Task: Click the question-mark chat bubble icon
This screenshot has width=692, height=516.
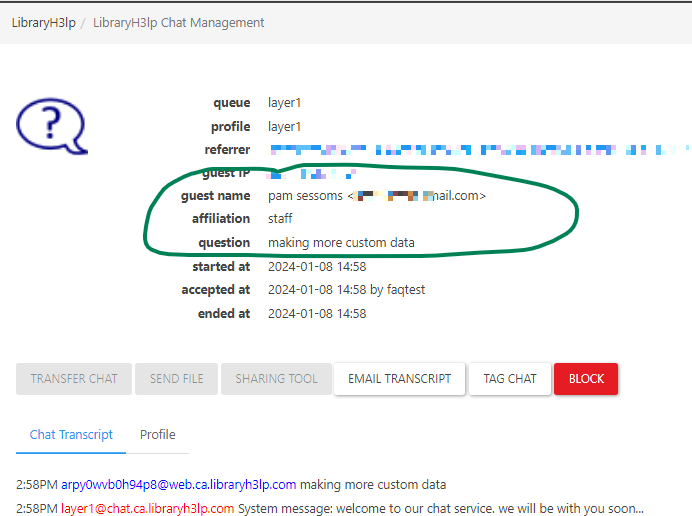Action: point(52,127)
